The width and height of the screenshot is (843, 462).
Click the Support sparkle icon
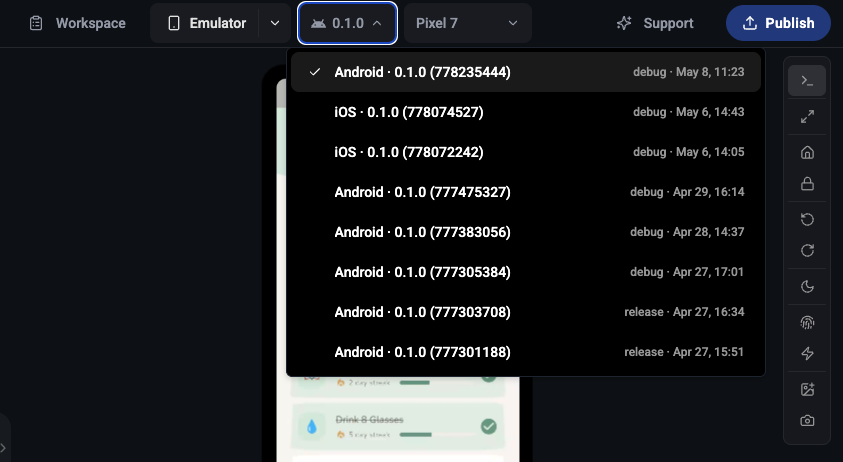[x=624, y=23]
